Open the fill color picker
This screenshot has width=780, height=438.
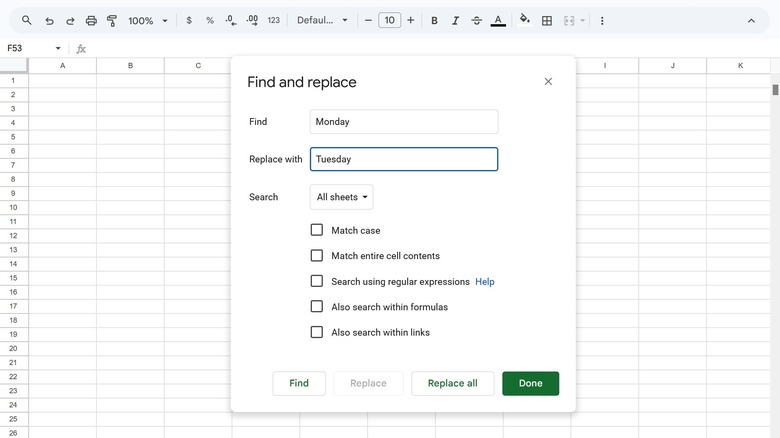click(x=524, y=20)
